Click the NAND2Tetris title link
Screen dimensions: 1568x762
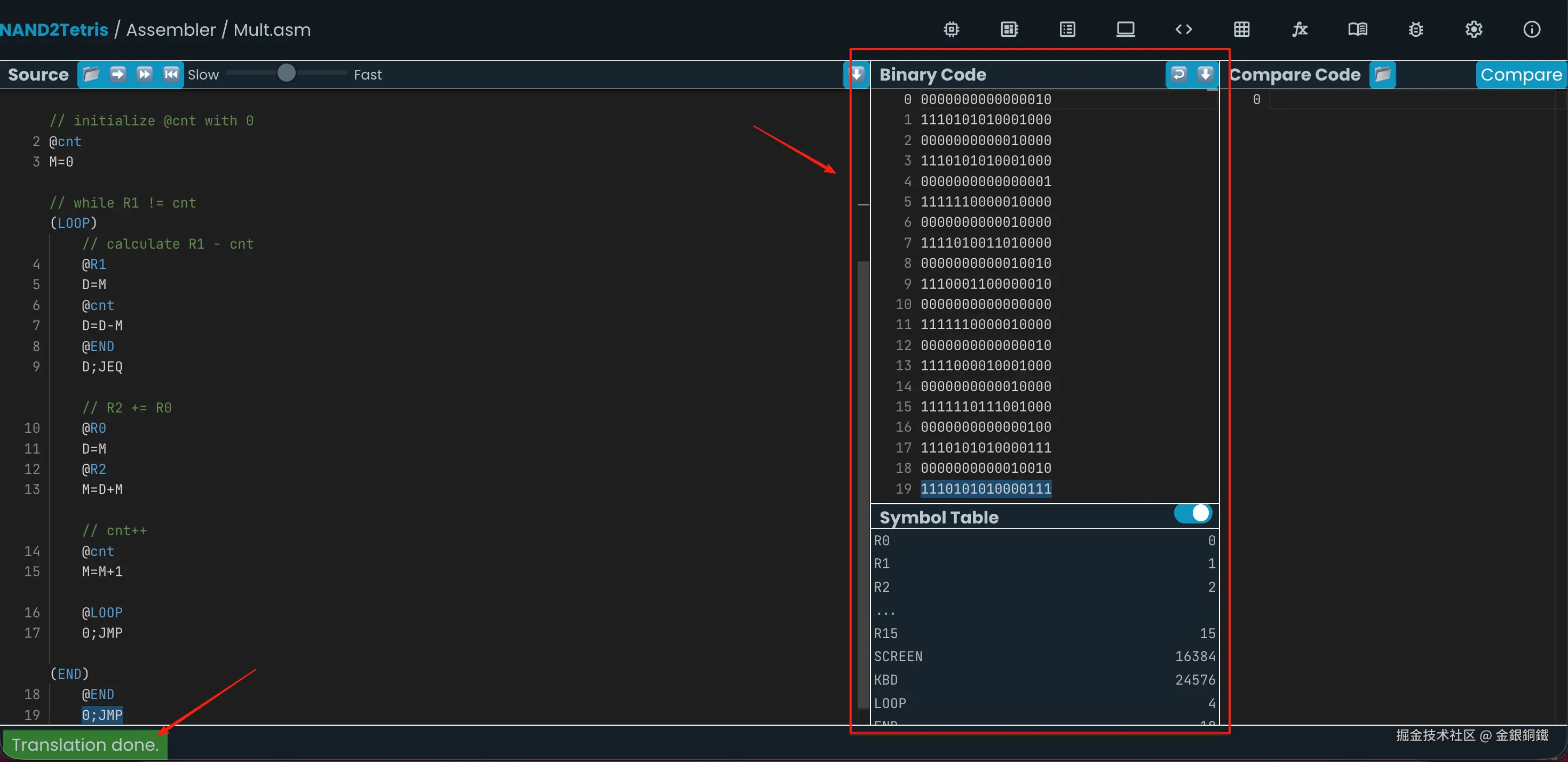coord(54,29)
